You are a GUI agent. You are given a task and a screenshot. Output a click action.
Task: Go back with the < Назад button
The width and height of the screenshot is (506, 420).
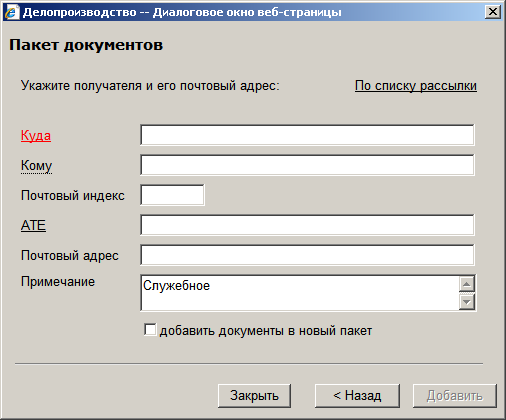(x=357, y=396)
